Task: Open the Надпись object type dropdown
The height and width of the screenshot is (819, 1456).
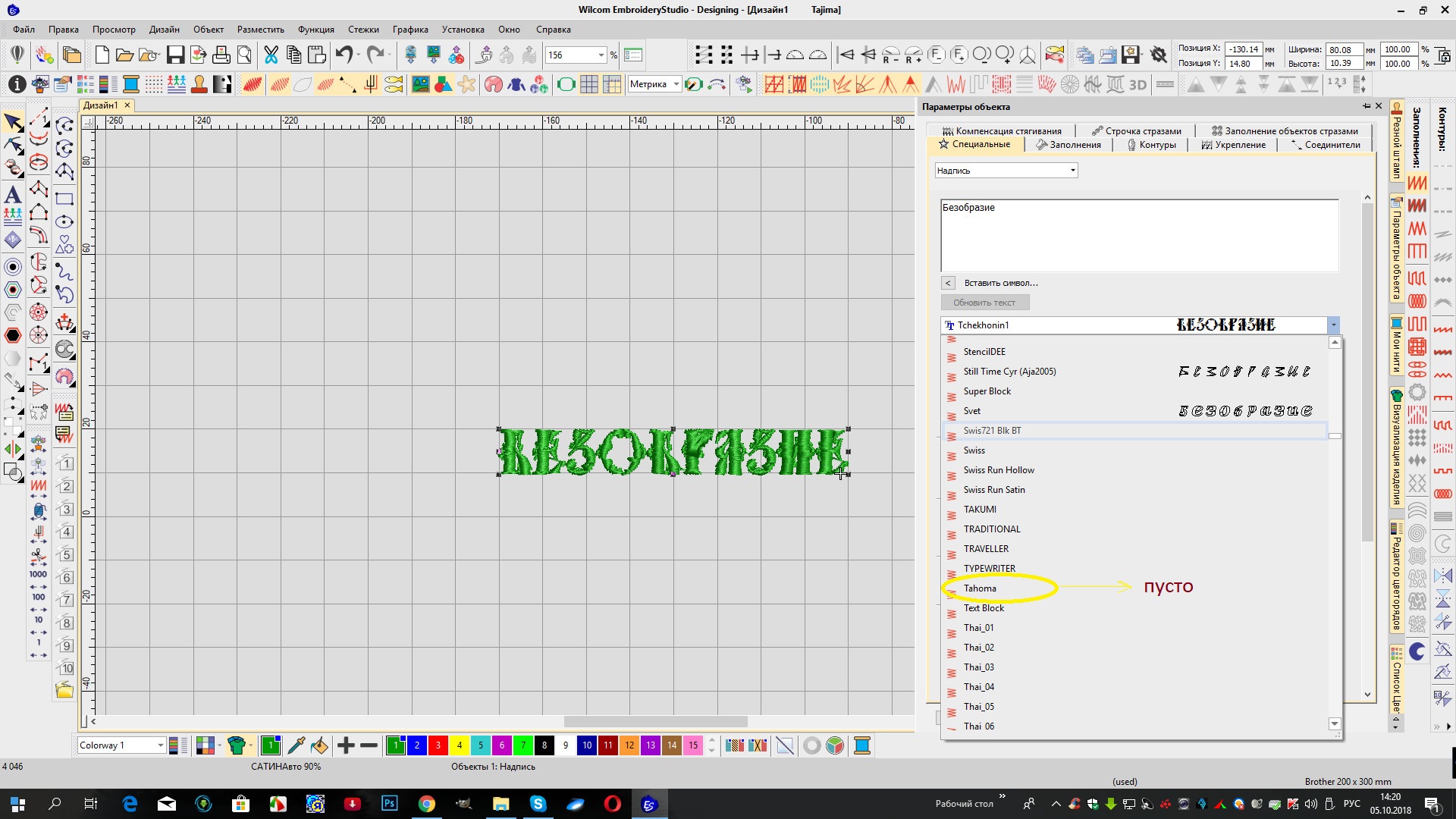Action: 1072,171
